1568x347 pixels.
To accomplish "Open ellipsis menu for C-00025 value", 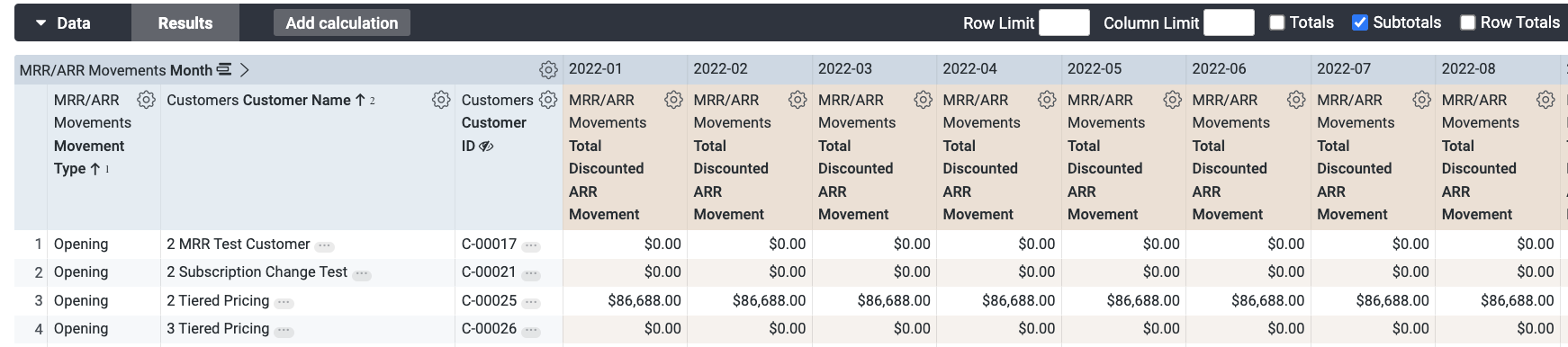I will [x=531, y=302].
